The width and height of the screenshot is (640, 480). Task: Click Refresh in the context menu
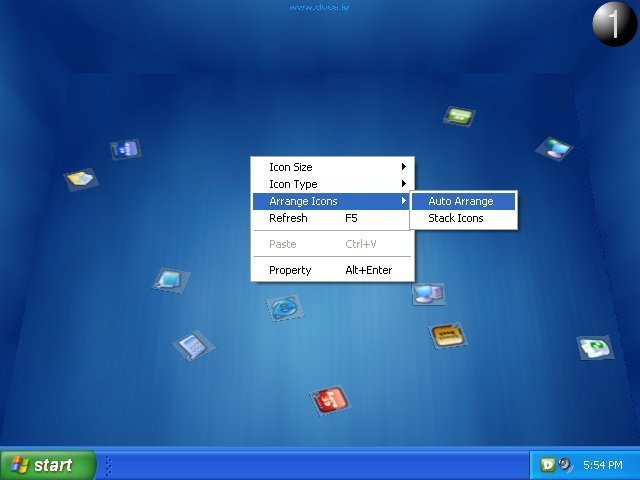332,218
